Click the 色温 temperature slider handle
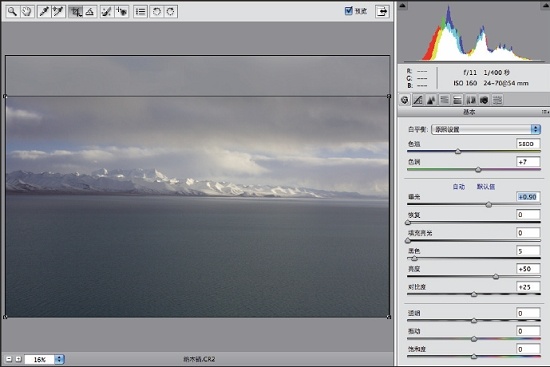Screen dimensions: 550x367 pos(458,152)
